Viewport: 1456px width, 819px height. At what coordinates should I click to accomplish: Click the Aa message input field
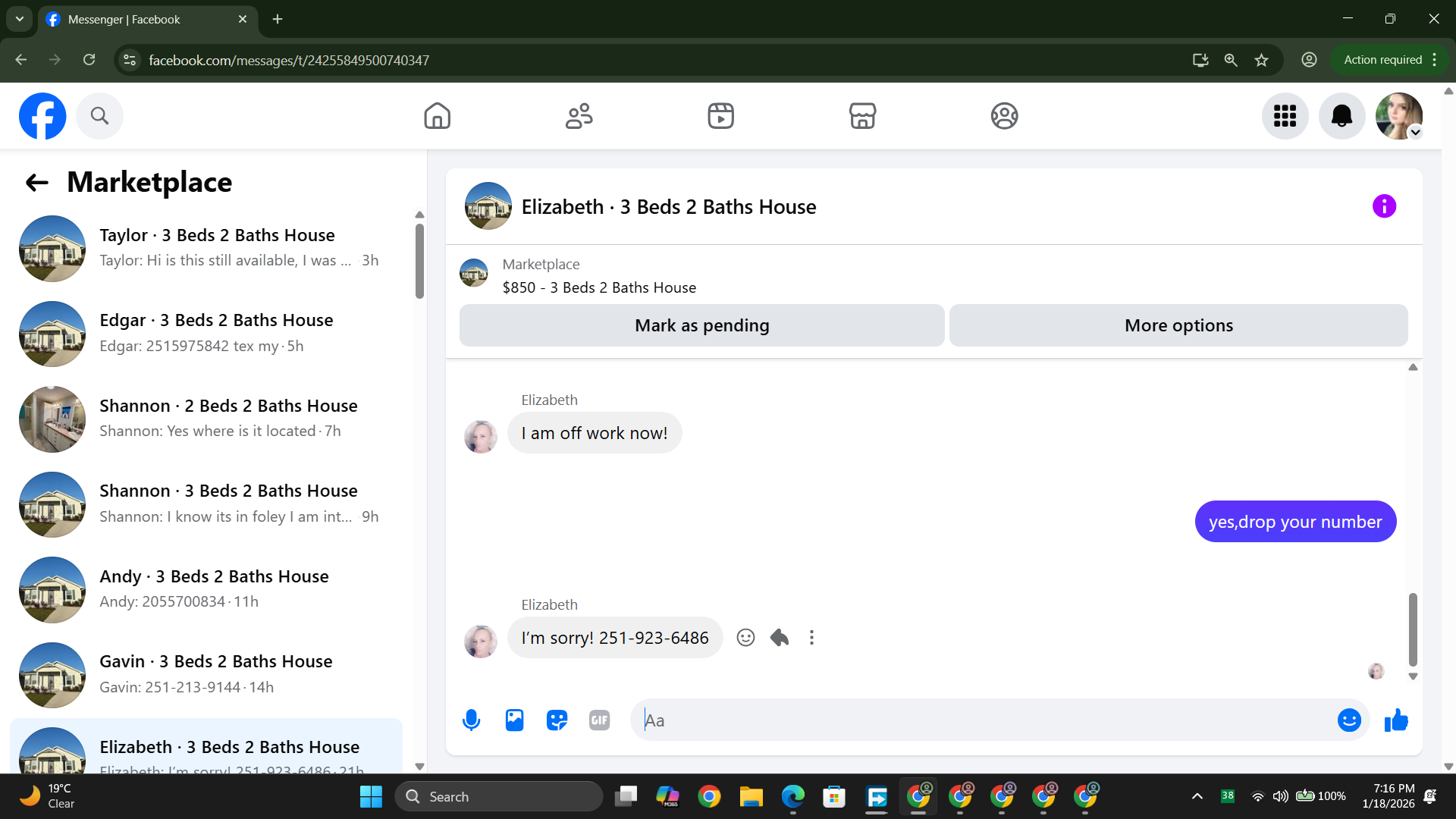pyautogui.click(x=978, y=720)
